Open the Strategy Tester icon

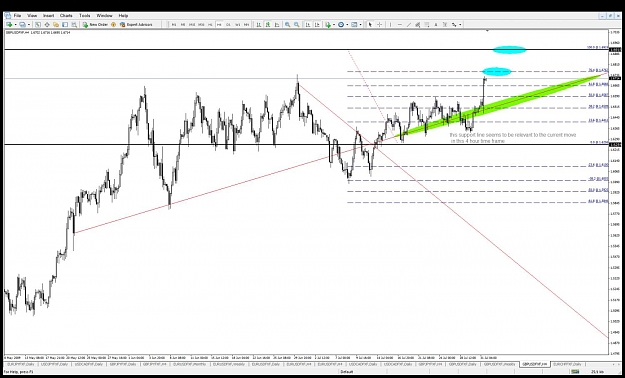coord(74,25)
